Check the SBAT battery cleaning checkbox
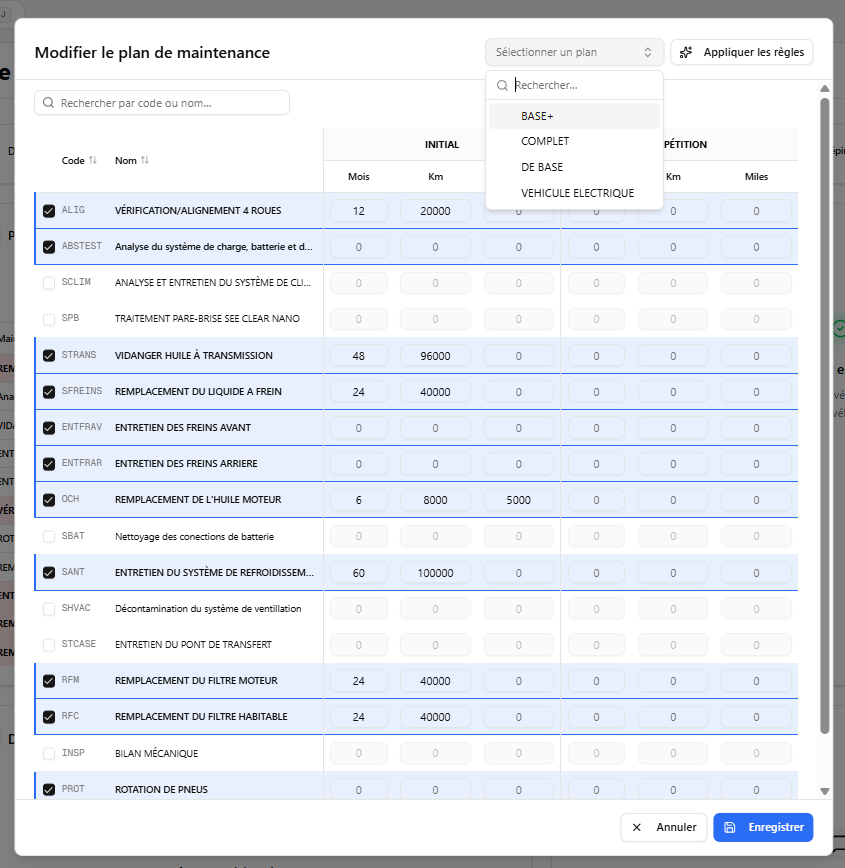Screen dimensions: 845x868 coord(48,536)
